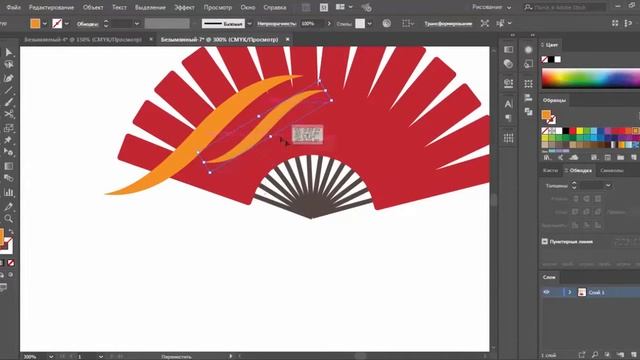Open the Просмотр menu

pos(218,7)
